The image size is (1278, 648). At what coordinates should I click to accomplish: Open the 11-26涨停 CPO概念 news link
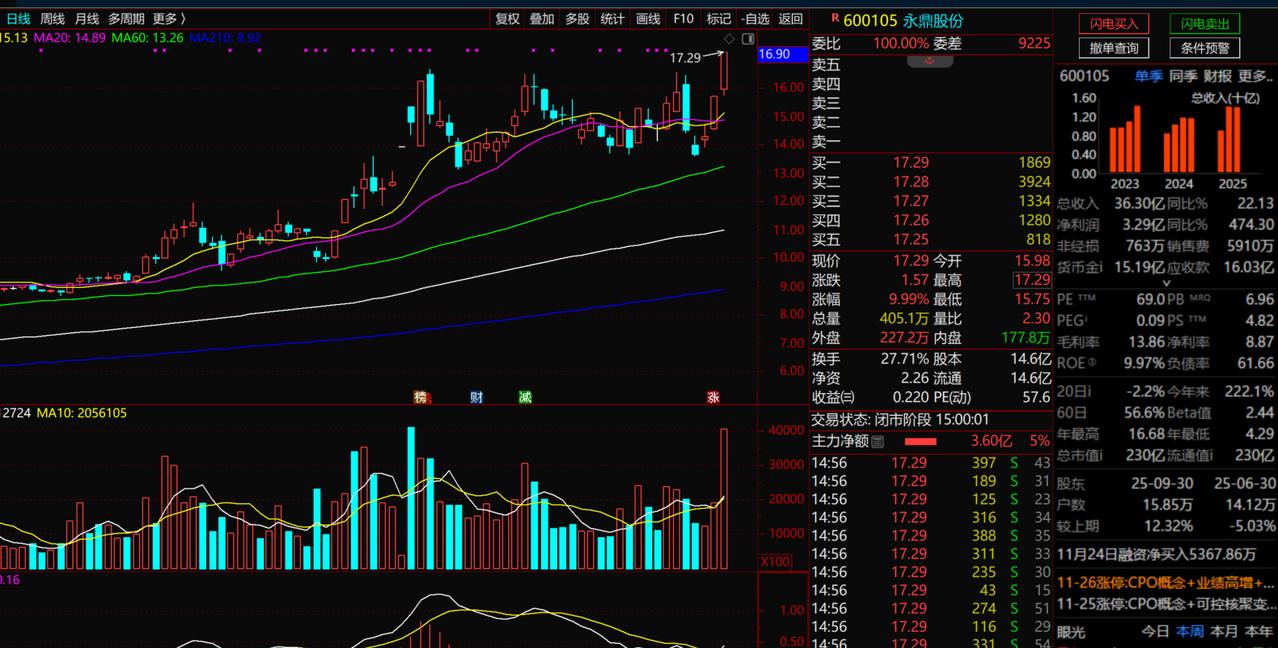click(1166, 582)
